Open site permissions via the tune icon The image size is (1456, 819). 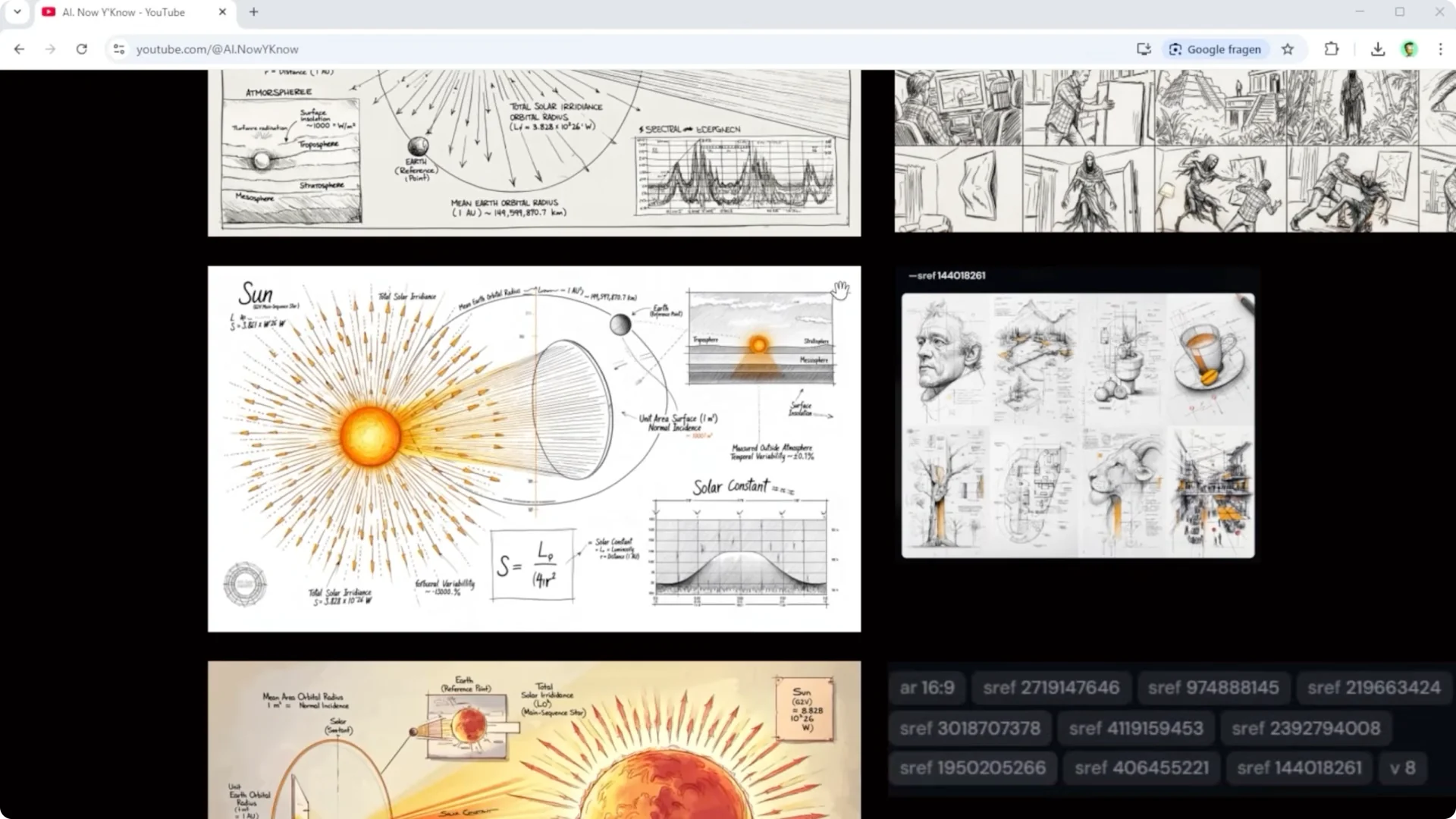tap(119, 49)
